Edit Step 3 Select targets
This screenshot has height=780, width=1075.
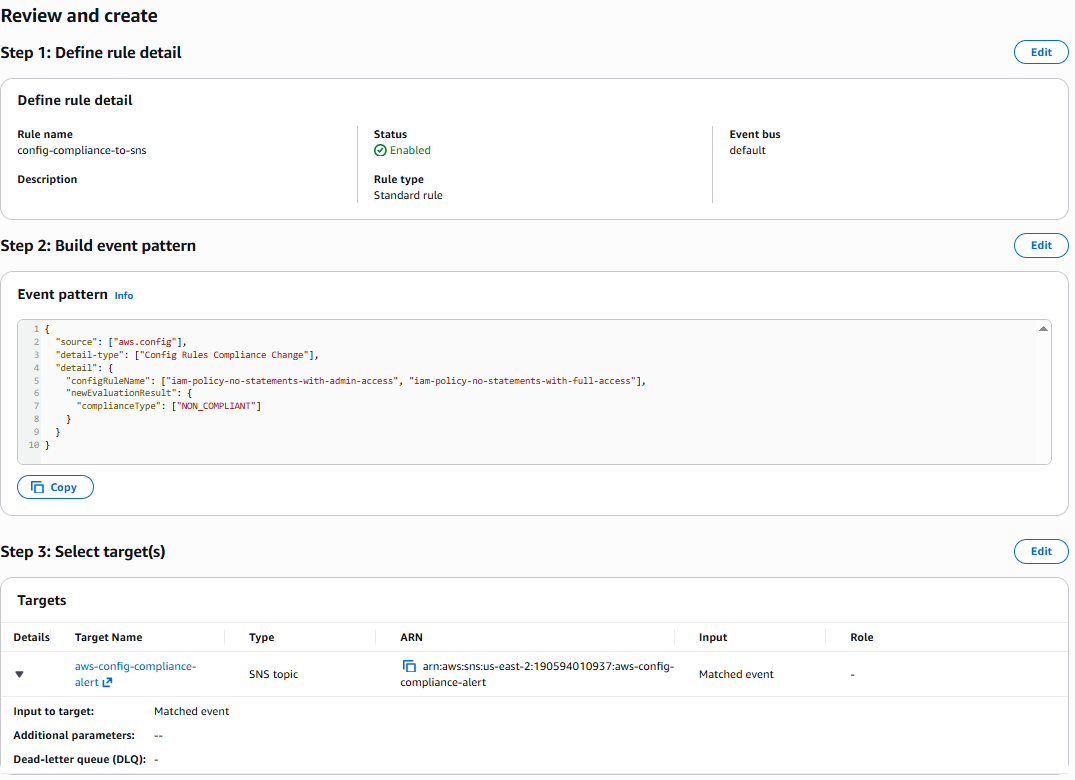pyautogui.click(x=1041, y=551)
